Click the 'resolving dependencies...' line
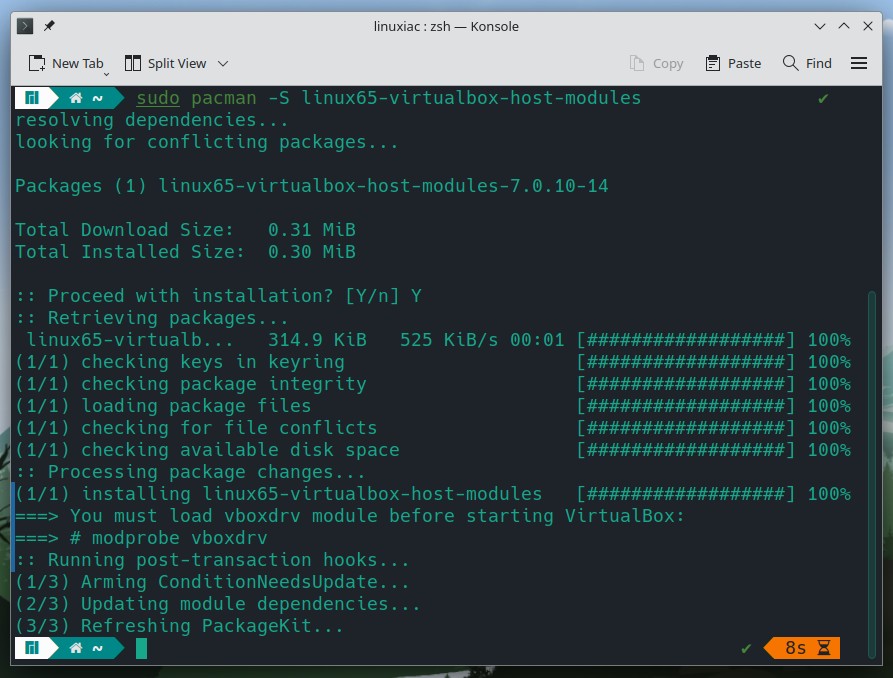Screen dimensions: 893x678 coord(152,120)
